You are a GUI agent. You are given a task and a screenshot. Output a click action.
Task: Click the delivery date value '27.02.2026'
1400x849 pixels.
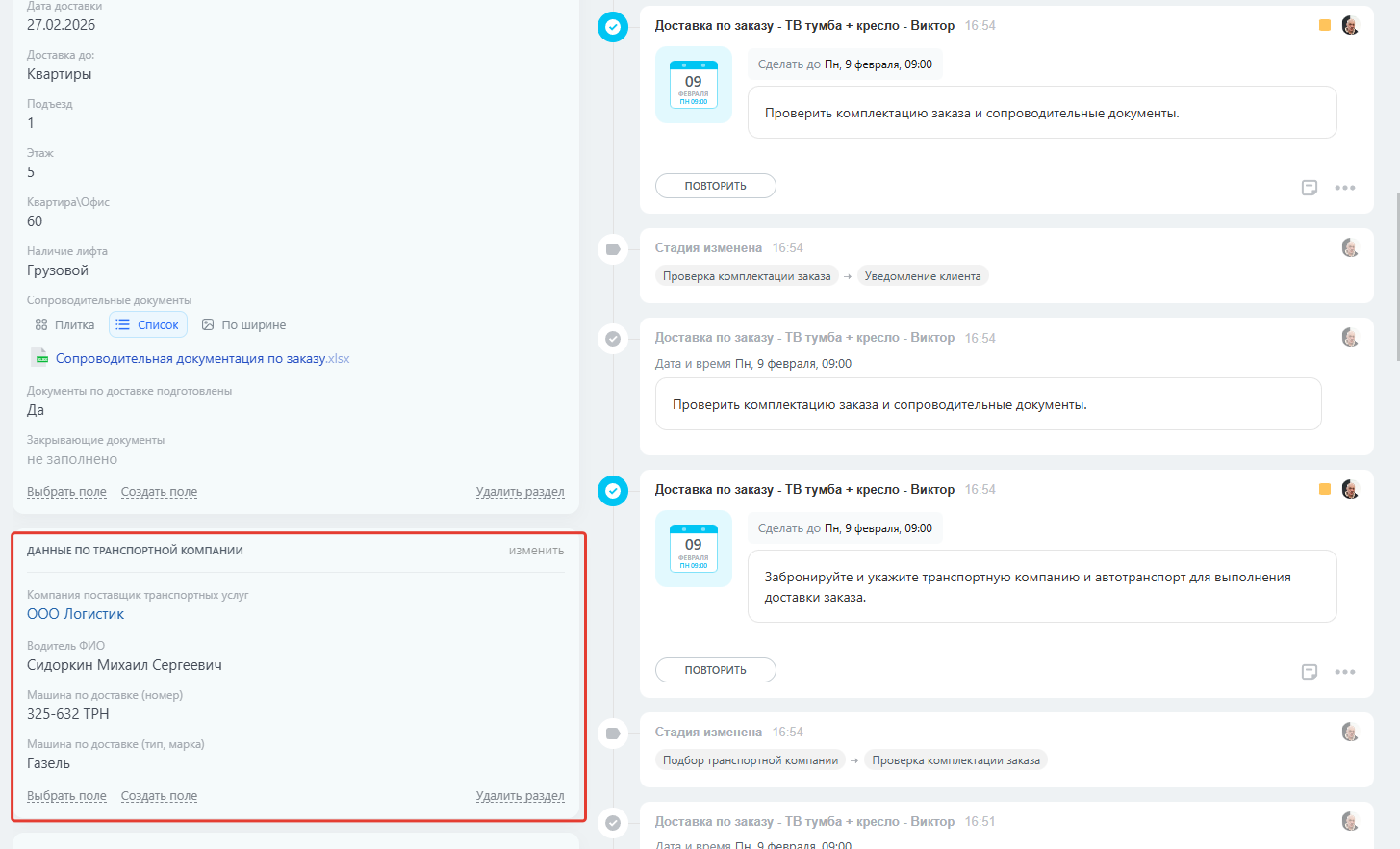tap(61, 25)
